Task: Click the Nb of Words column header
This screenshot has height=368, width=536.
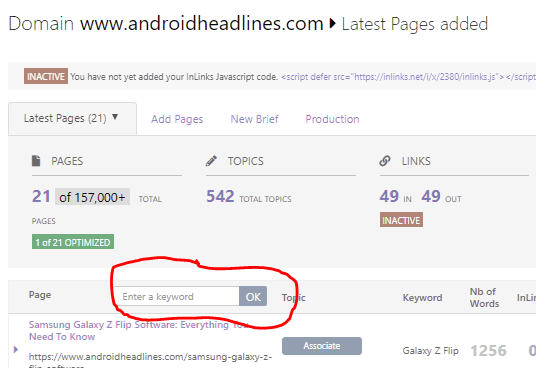Action: point(484,297)
